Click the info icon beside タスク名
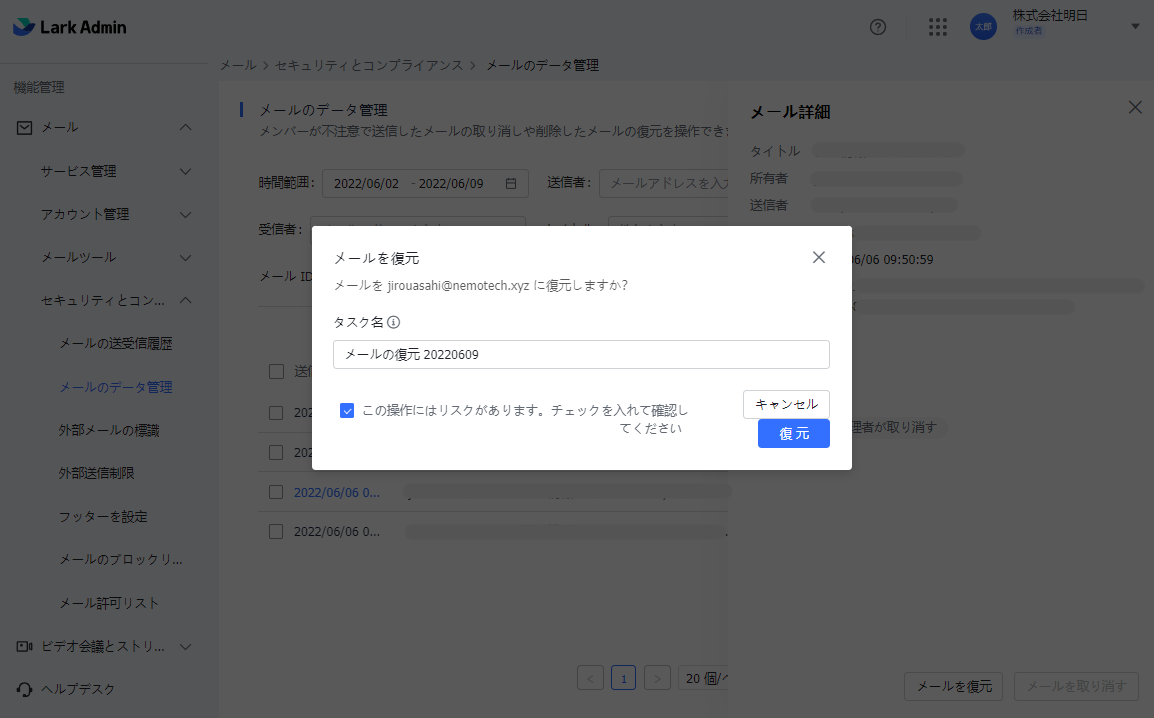 pyautogui.click(x=394, y=322)
